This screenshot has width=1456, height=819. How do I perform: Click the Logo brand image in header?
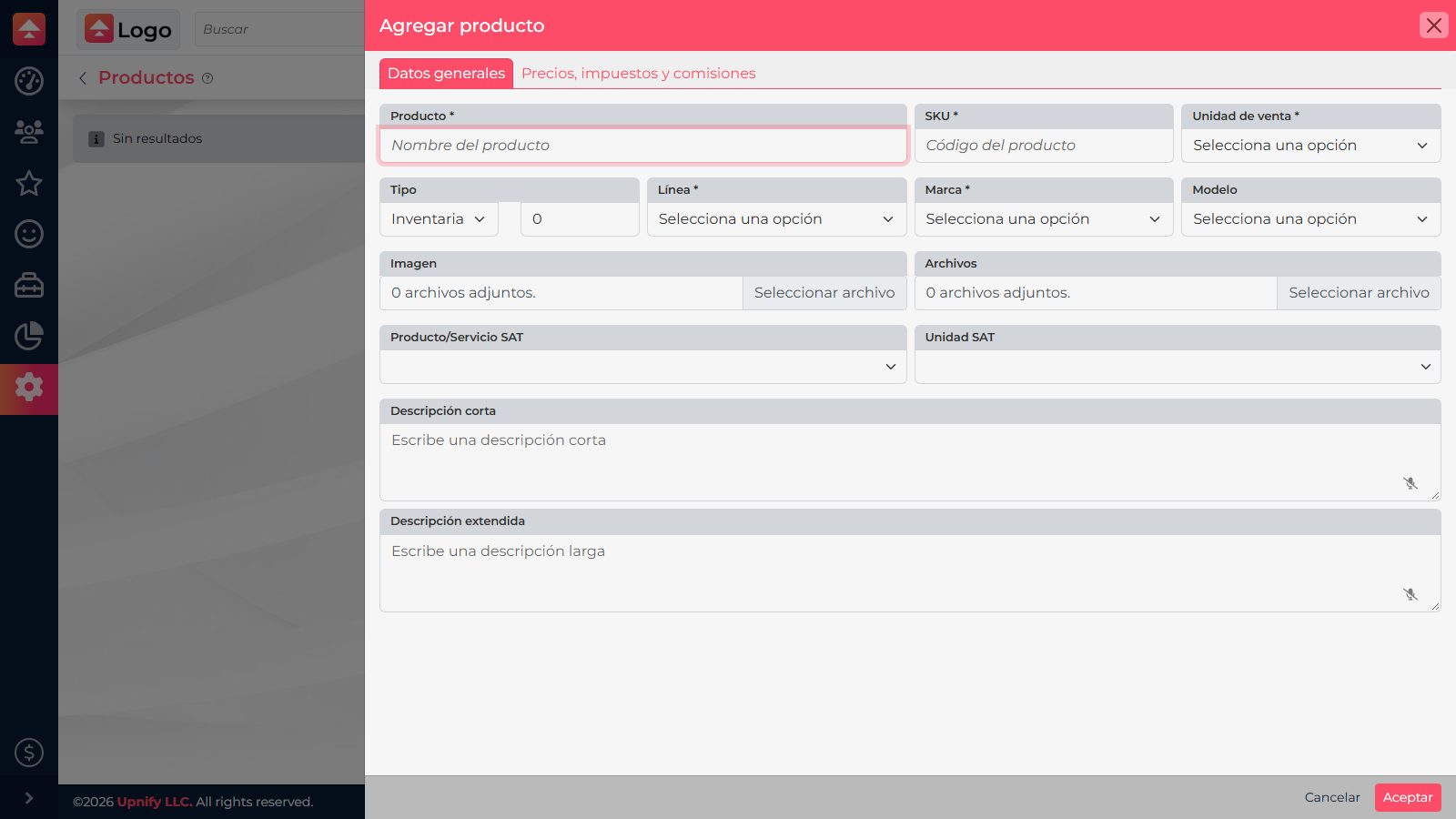click(128, 29)
